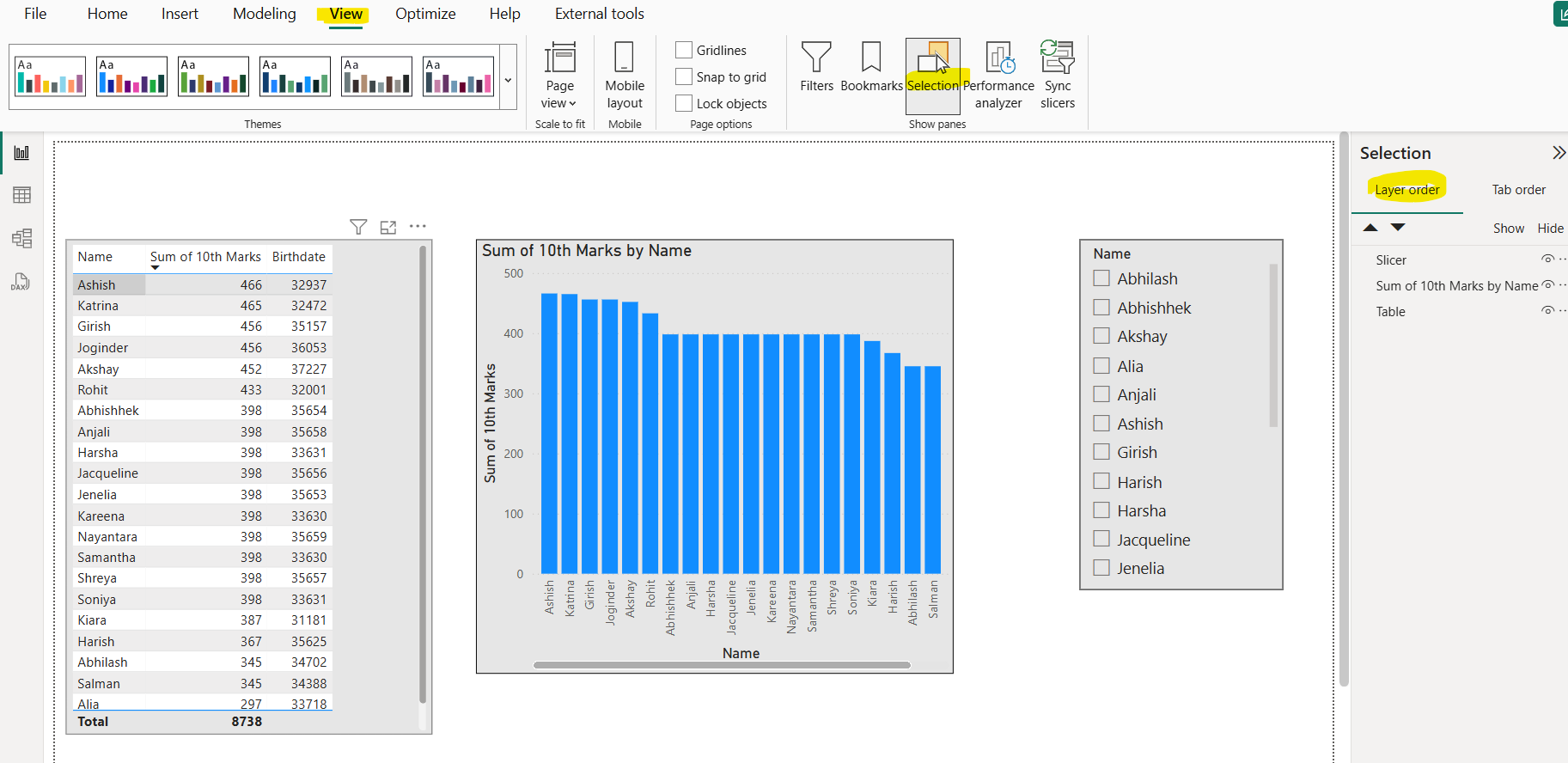Collapse the Selection pane
1568x763 pixels.
(1558, 153)
